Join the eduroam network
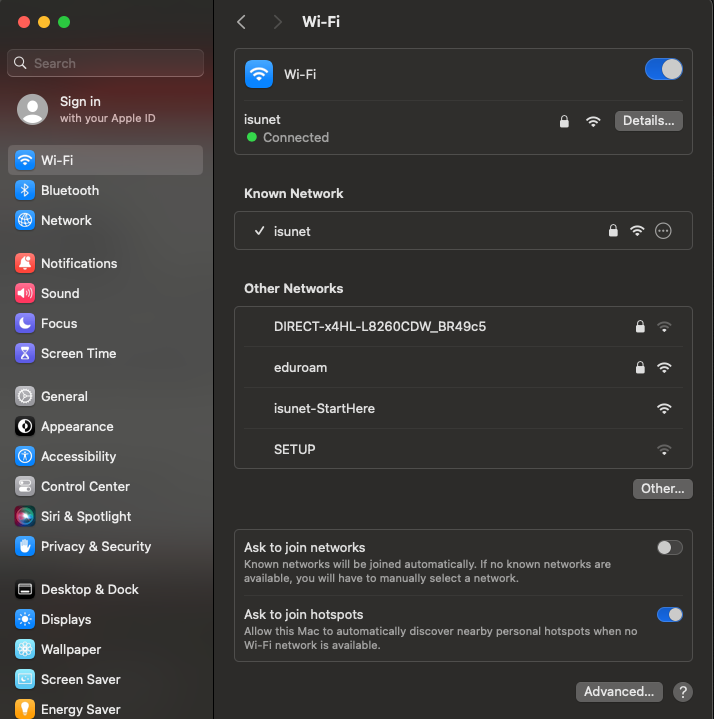The width and height of the screenshot is (714, 719). (x=463, y=367)
